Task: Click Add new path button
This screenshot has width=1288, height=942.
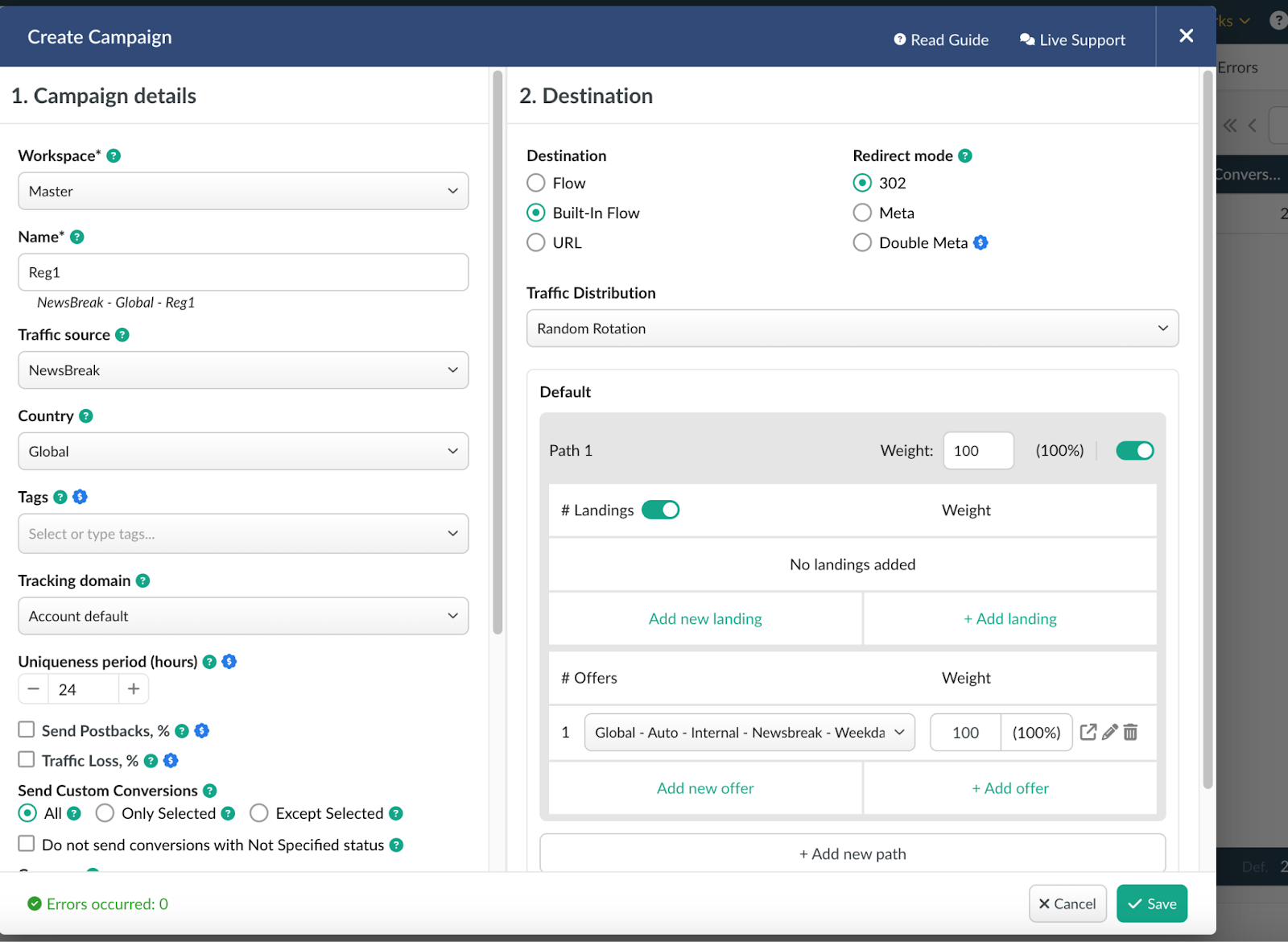Action: tap(852, 853)
